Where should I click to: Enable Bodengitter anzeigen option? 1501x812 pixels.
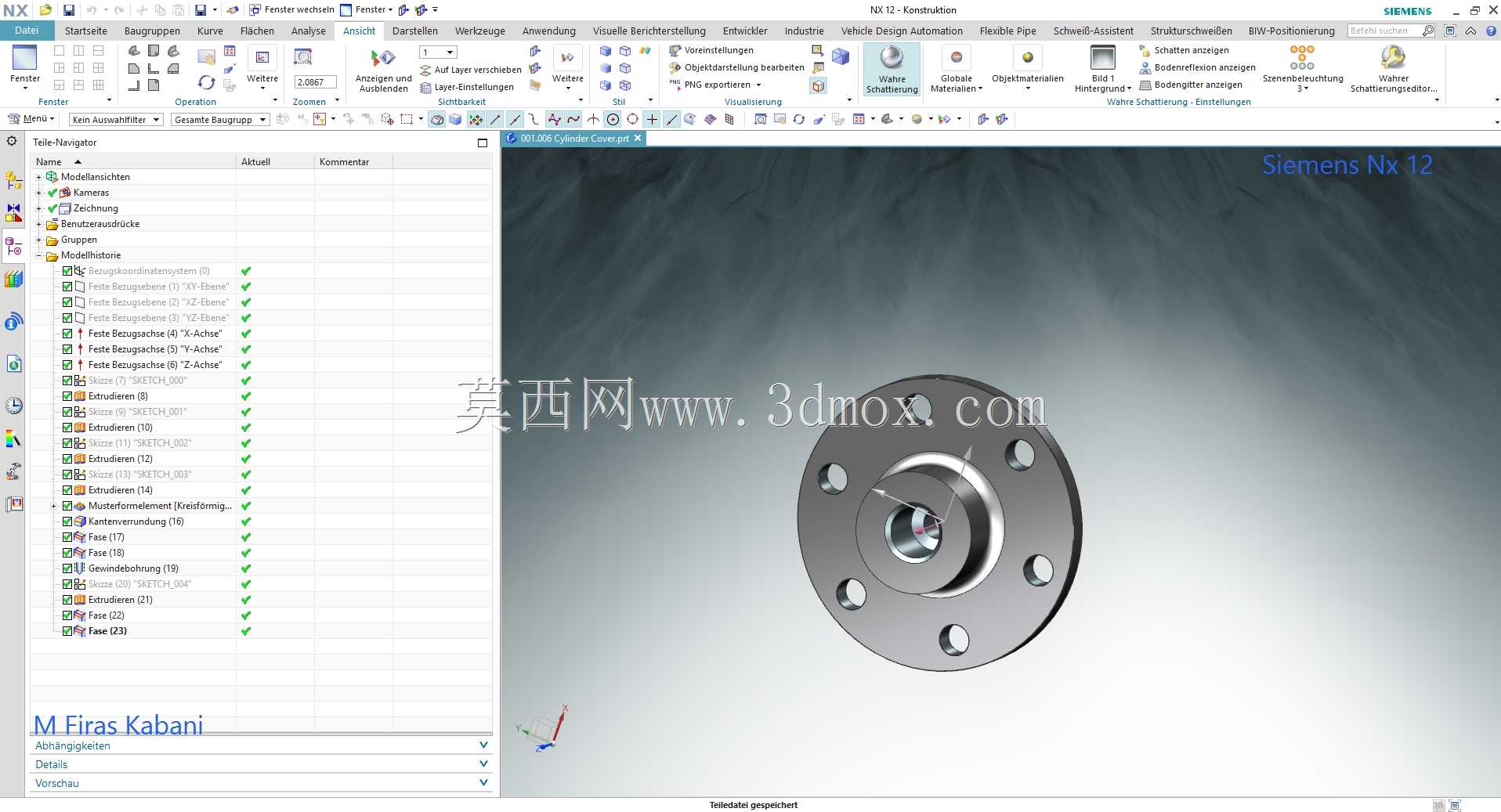[1191, 85]
